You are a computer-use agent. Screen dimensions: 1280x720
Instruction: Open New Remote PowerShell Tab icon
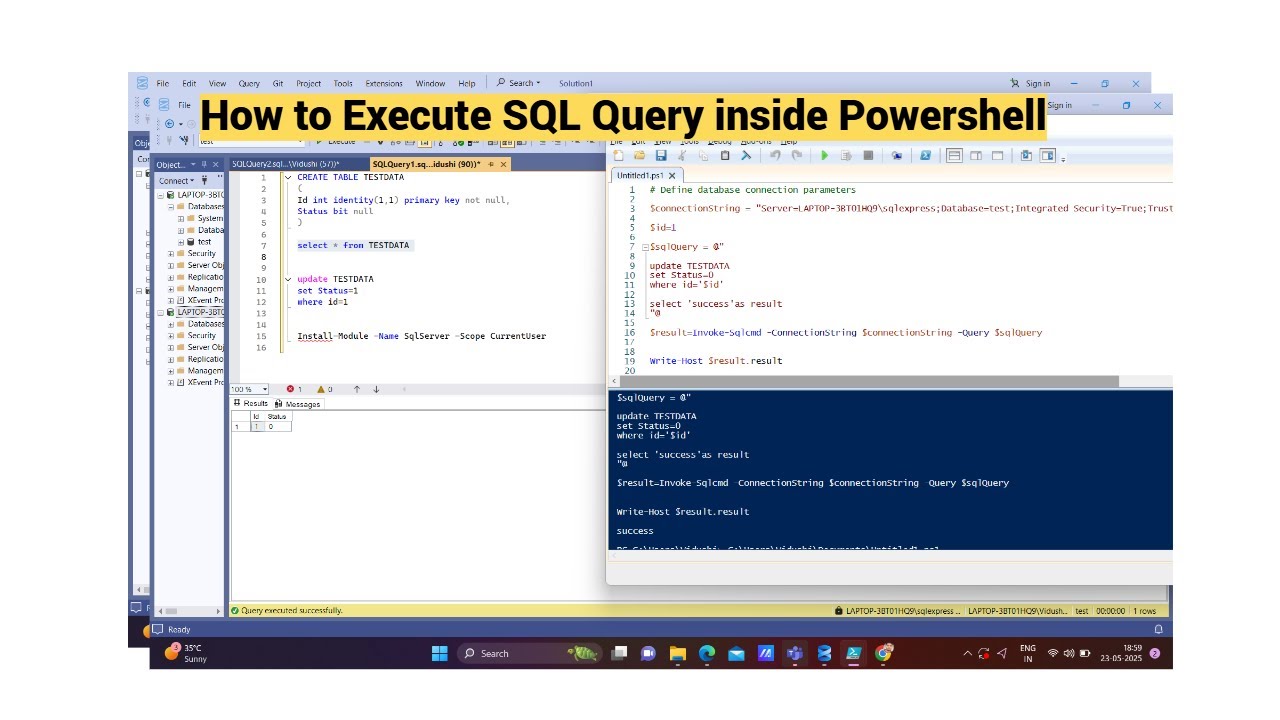coord(897,155)
